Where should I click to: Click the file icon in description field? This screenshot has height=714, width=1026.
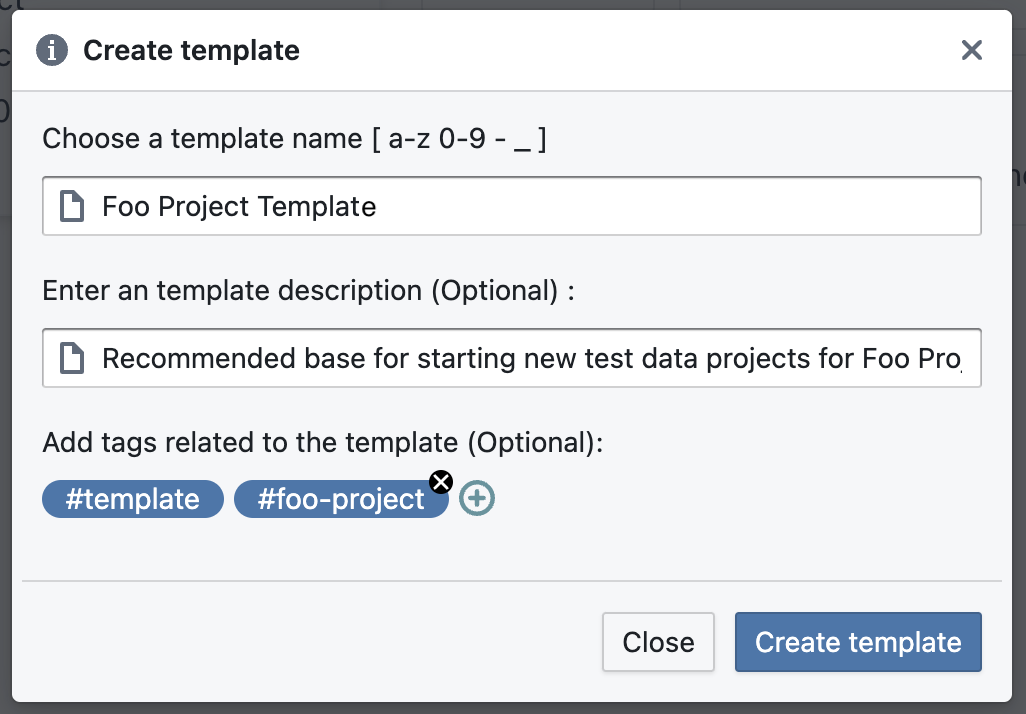72,358
